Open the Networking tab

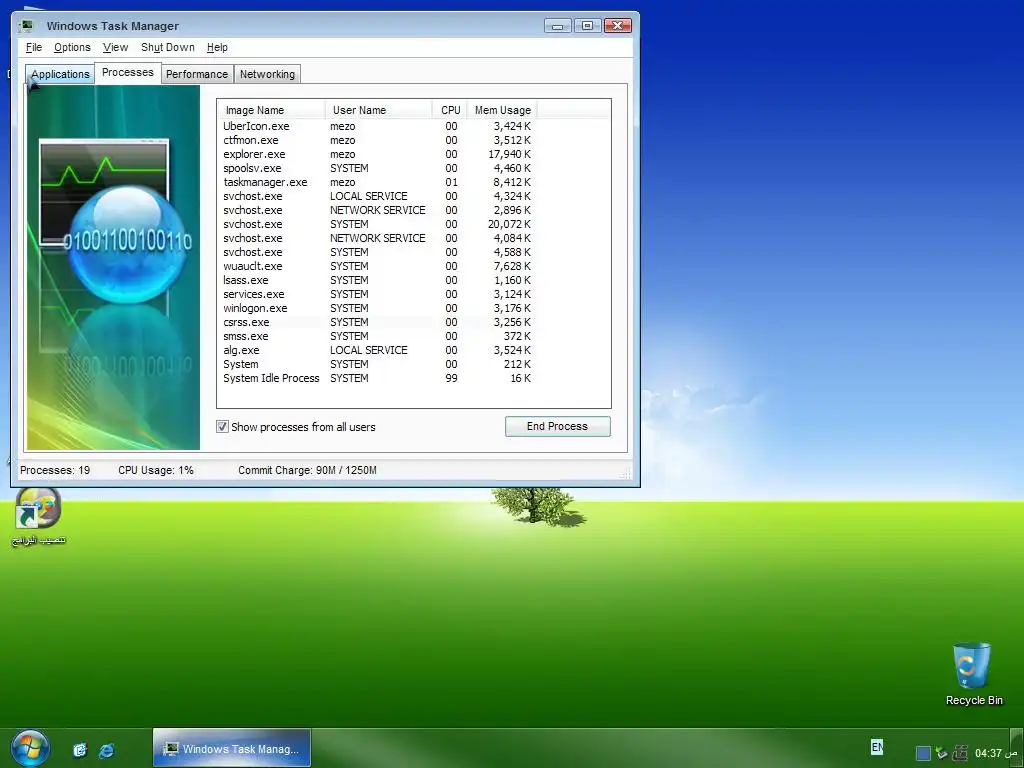click(x=267, y=74)
